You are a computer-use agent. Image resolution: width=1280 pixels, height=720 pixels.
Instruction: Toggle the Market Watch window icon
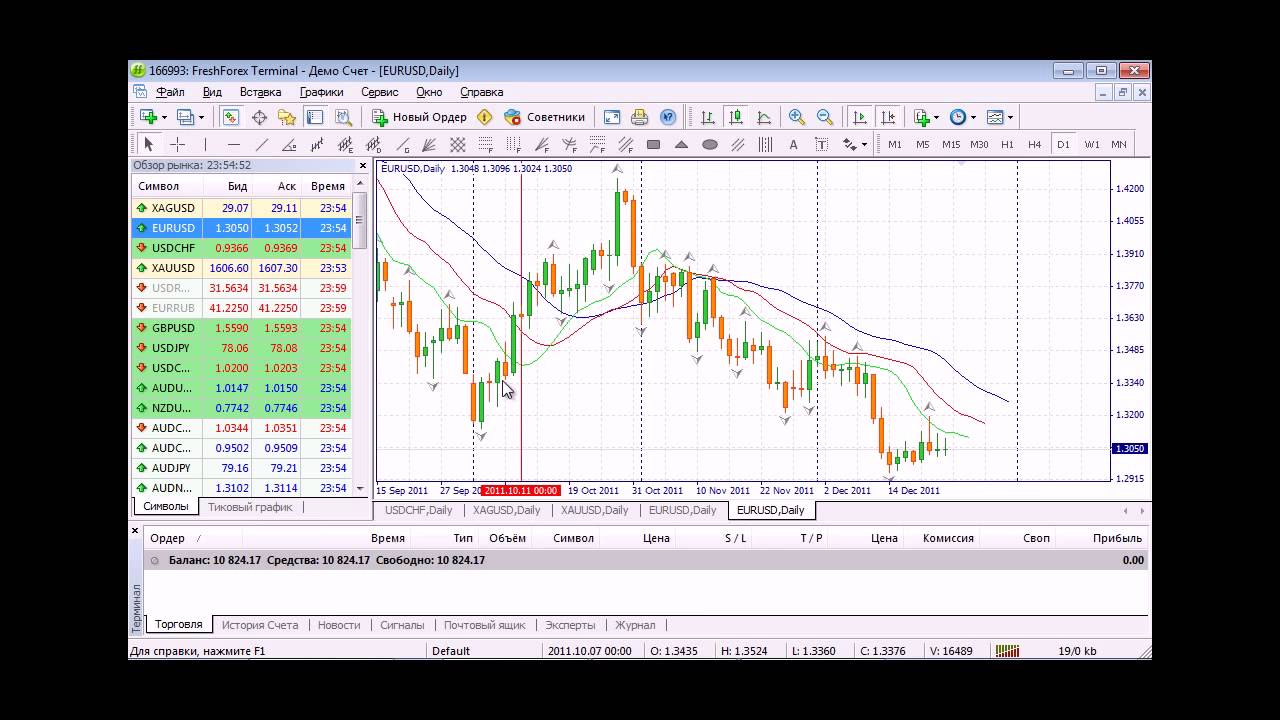pyautogui.click(x=230, y=117)
